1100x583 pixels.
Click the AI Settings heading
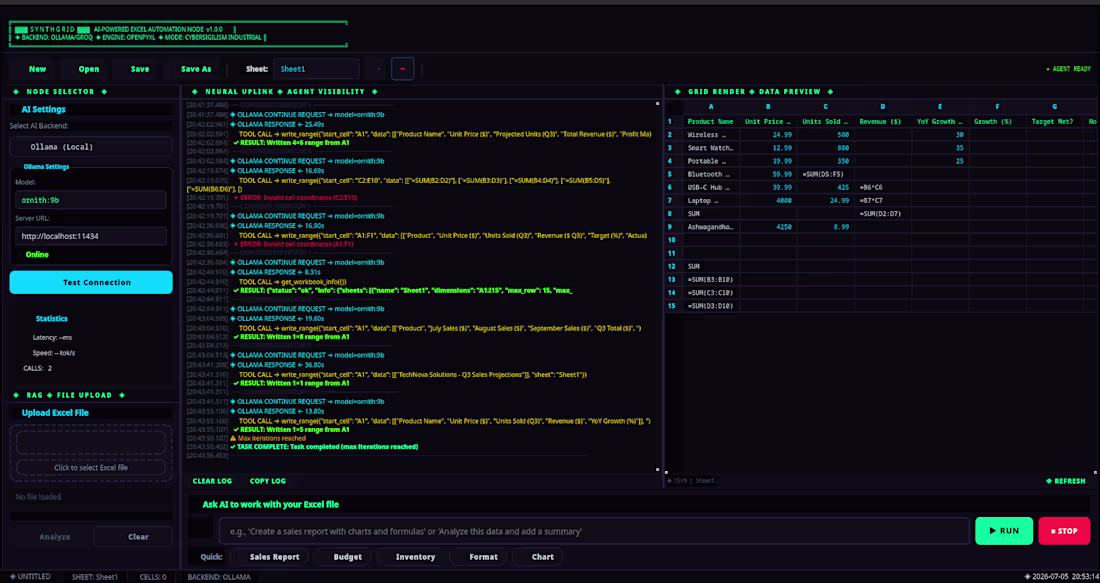coord(43,109)
